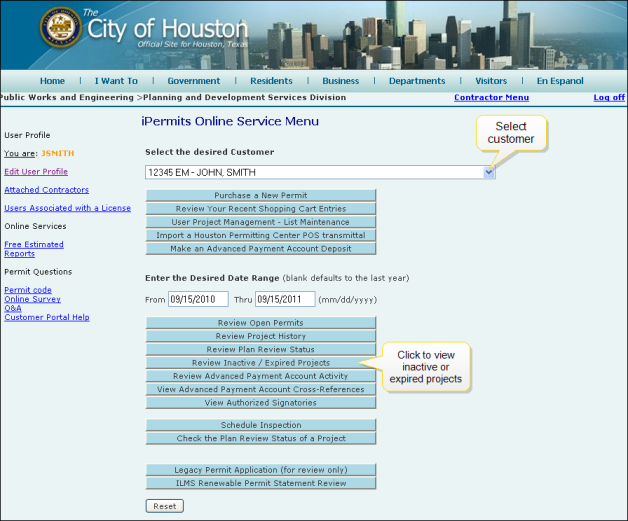Open Free Estimated Reports link

34,249
